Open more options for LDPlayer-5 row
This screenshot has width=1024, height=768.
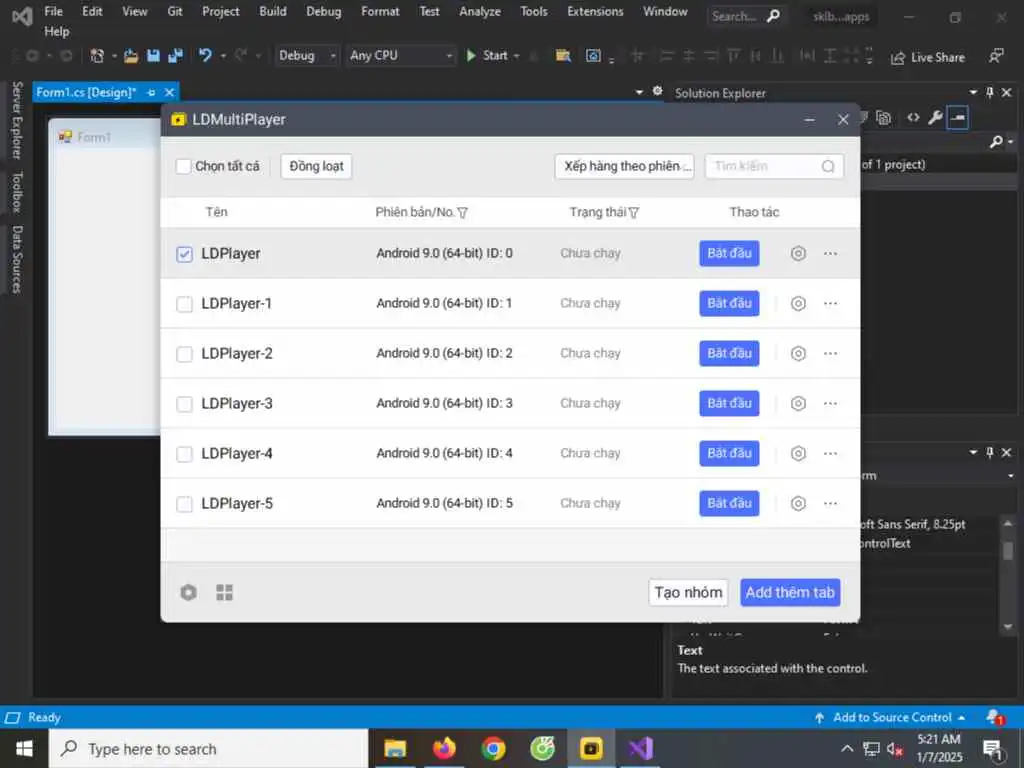pos(830,504)
